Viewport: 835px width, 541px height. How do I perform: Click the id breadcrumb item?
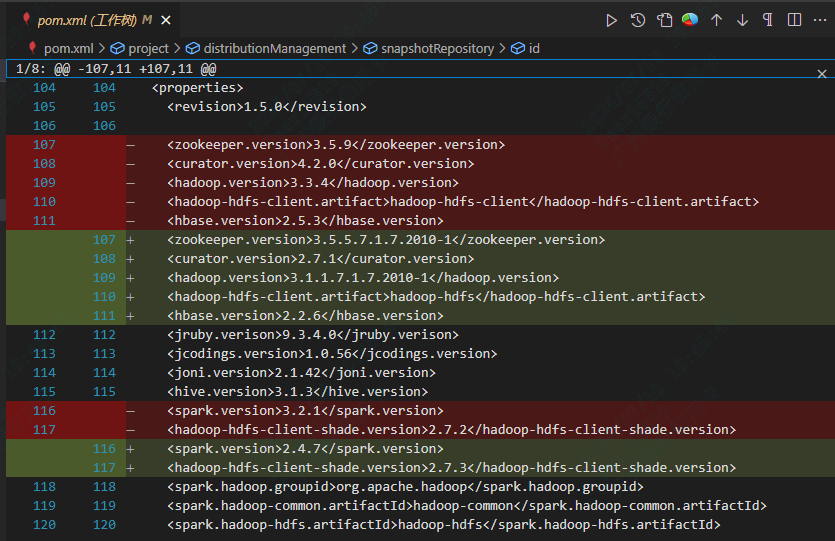coord(534,48)
